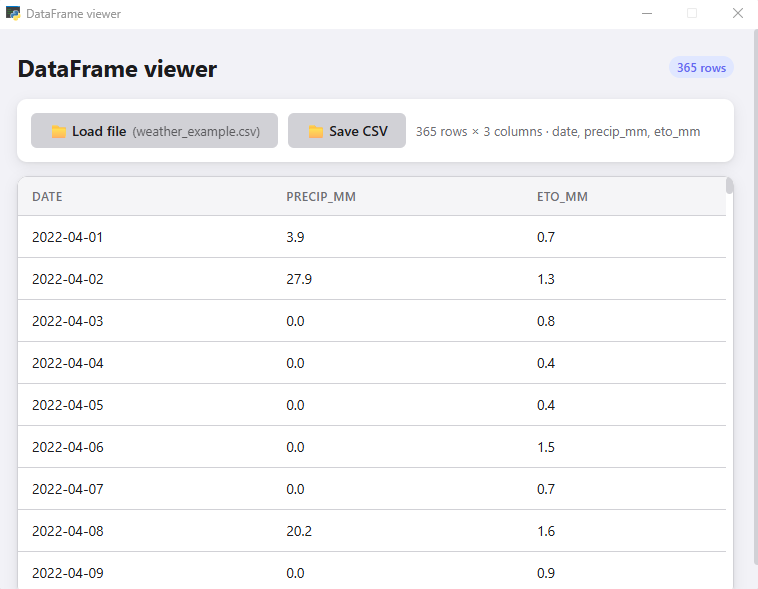Click the folder icon on Load file
The height and width of the screenshot is (589, 758).
[59, 132]
